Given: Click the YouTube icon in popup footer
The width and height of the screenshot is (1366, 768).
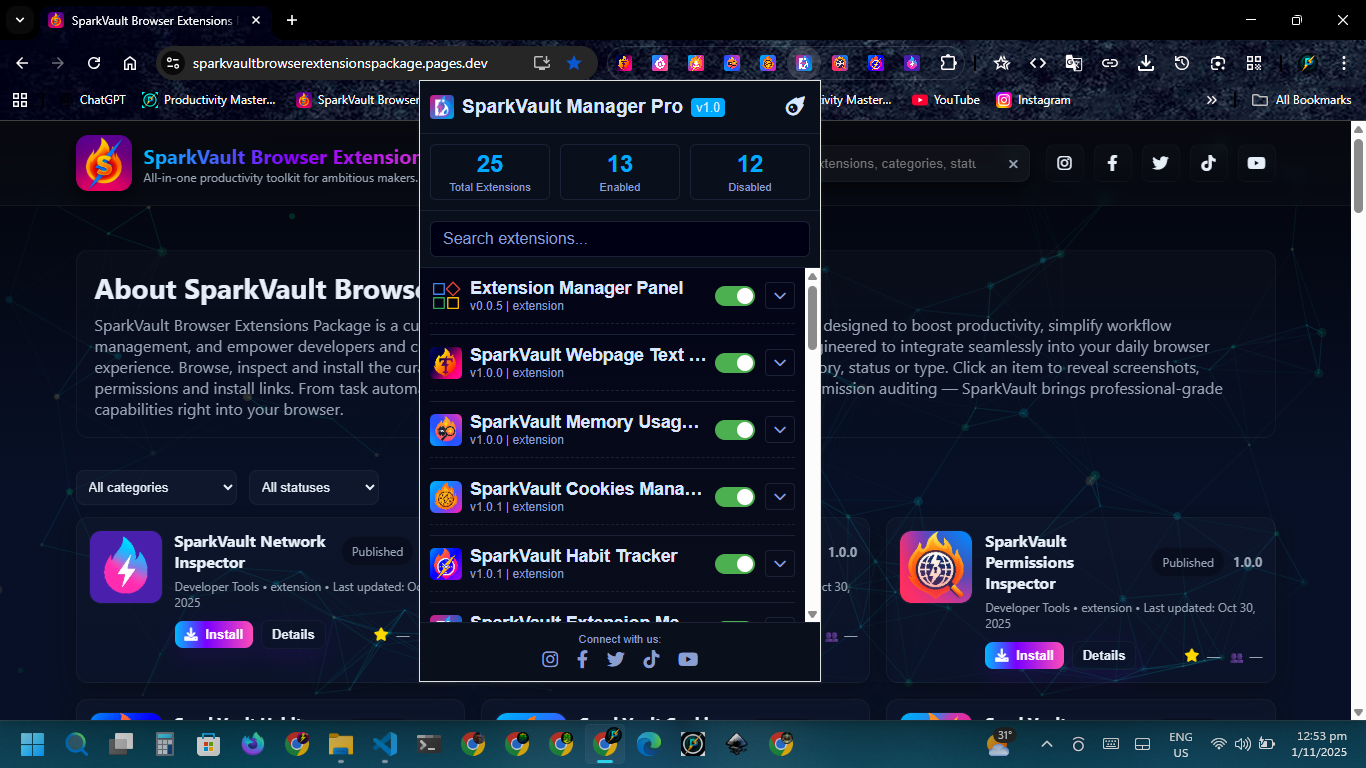Looking at the screenshot, I should point(688,659).
